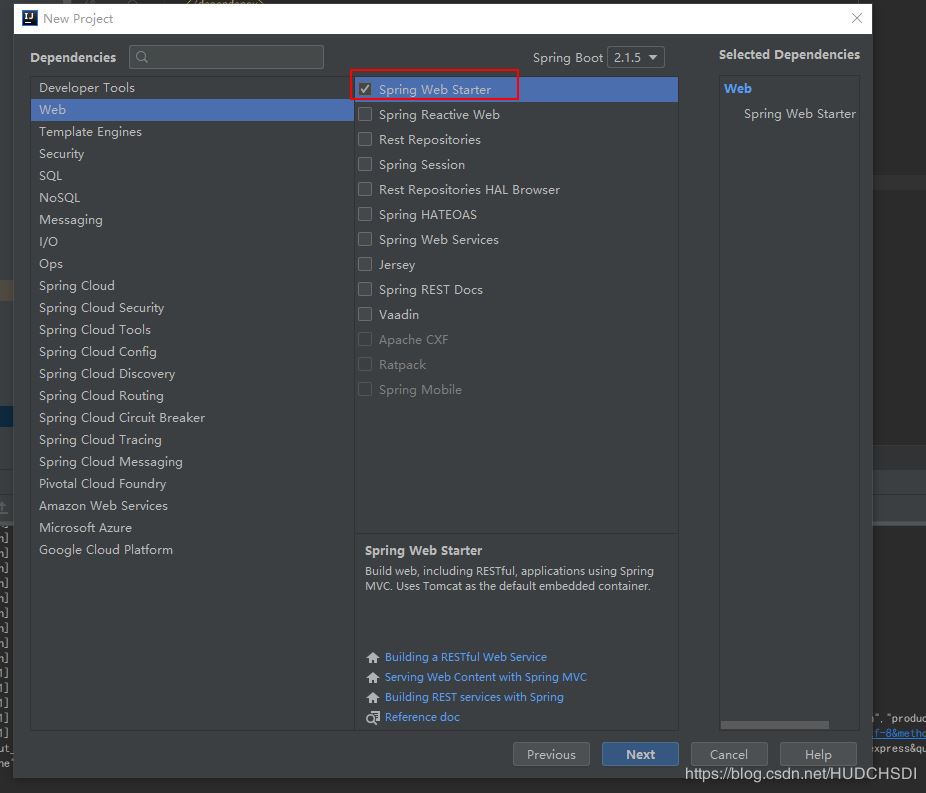This screenshot has width=926, height=793.
Task: Click the Reference doc icon
Action: 373,717
